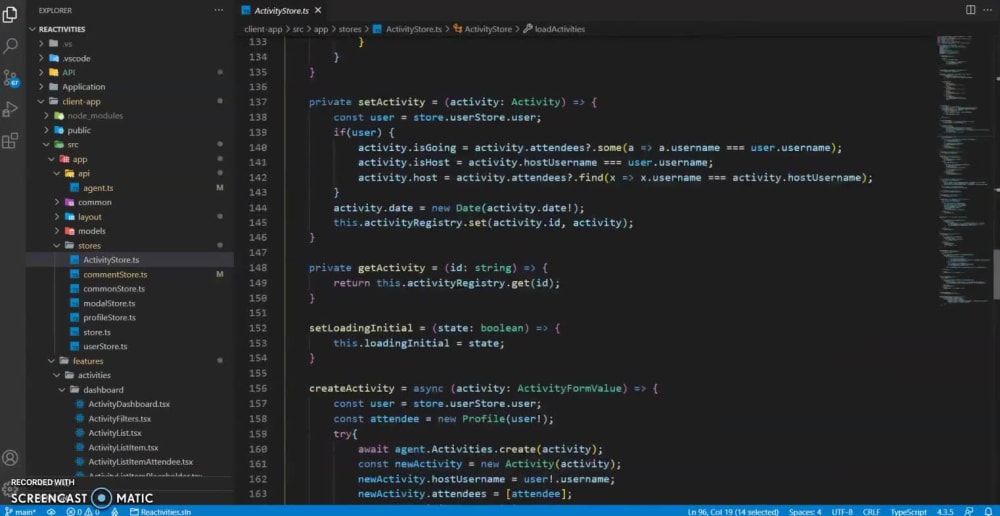Select the ActivityStore.ts editor tab

(281, 10)
